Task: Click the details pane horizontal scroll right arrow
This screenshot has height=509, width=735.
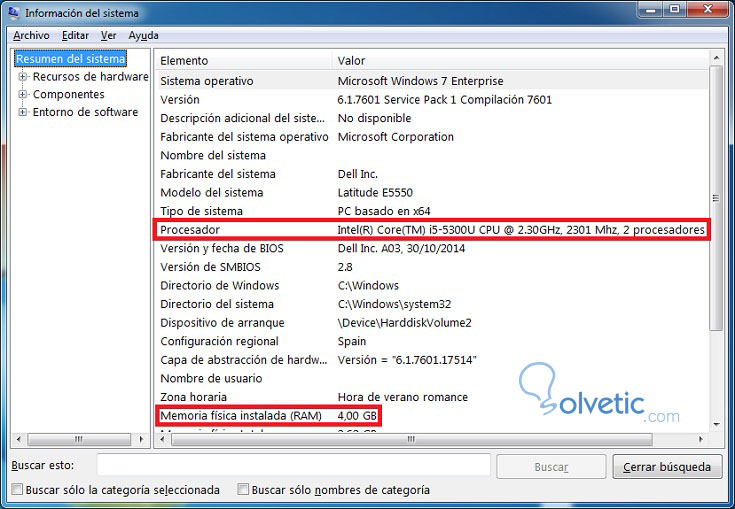Action: coord(701,440)
